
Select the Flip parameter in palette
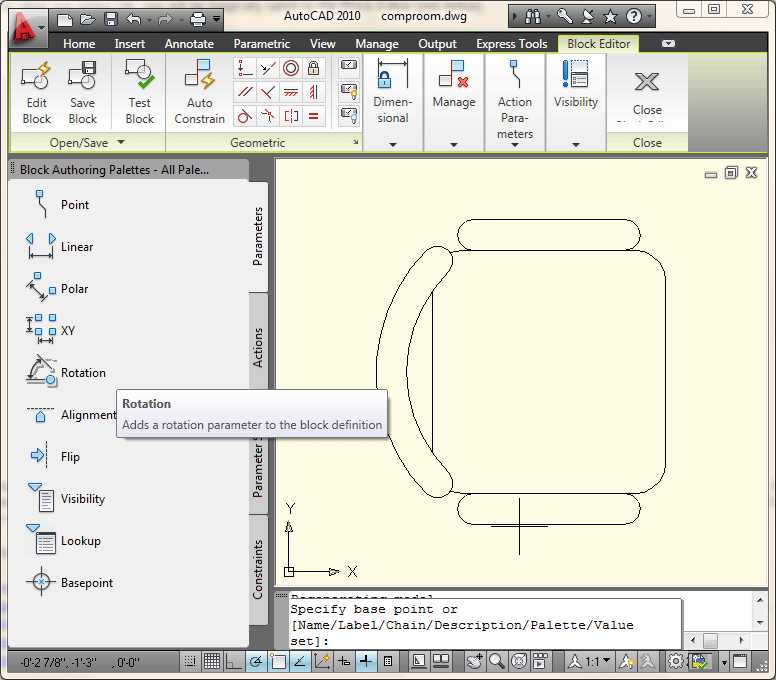pyautogui.click(x=54, y=456)
